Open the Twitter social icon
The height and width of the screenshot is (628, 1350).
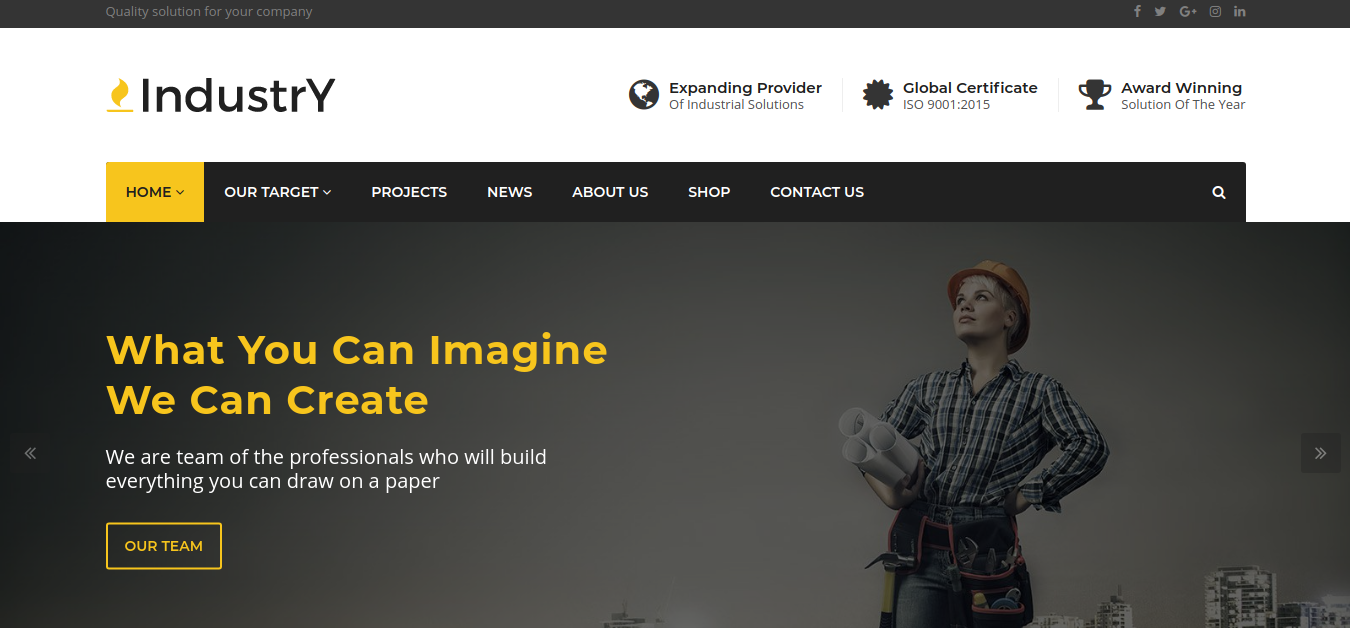1160,12
